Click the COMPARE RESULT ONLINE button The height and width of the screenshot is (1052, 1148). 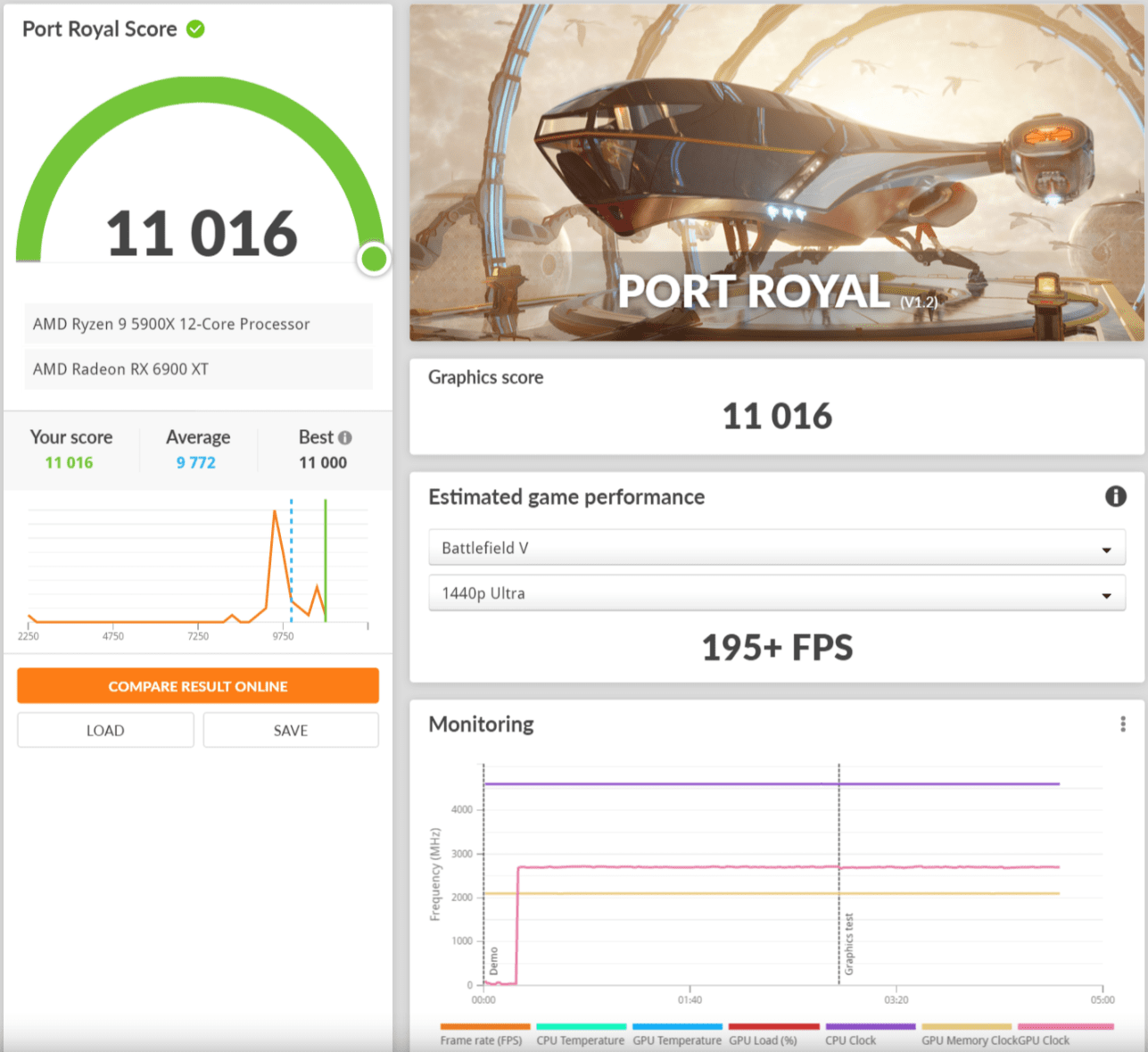click(x=198, y=686)
